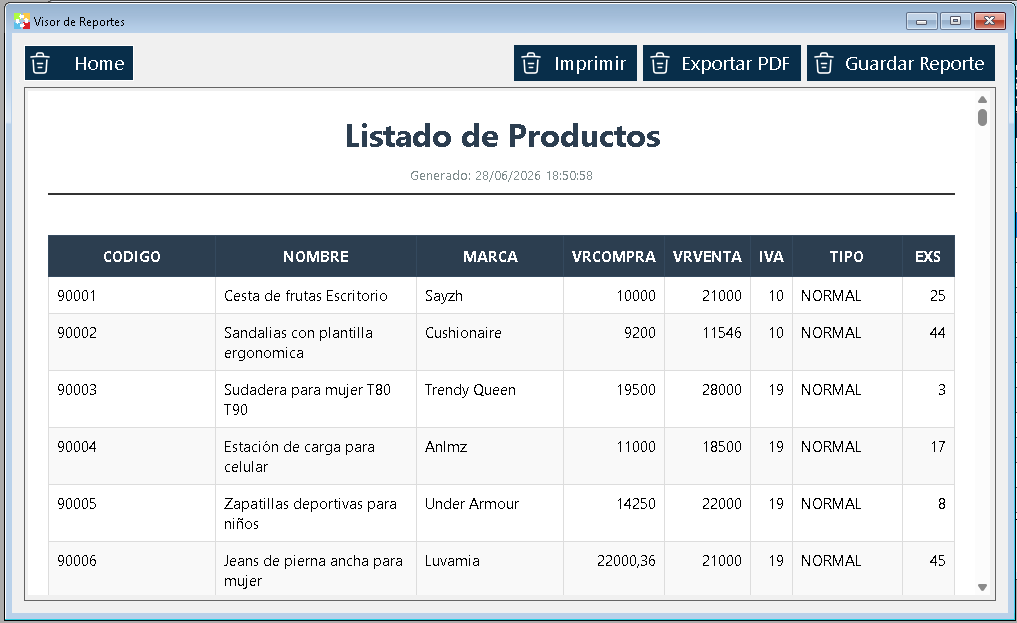1017x623 pixels.
Task: Click the NOMBRE column header
Action: (x=316, y=256)
